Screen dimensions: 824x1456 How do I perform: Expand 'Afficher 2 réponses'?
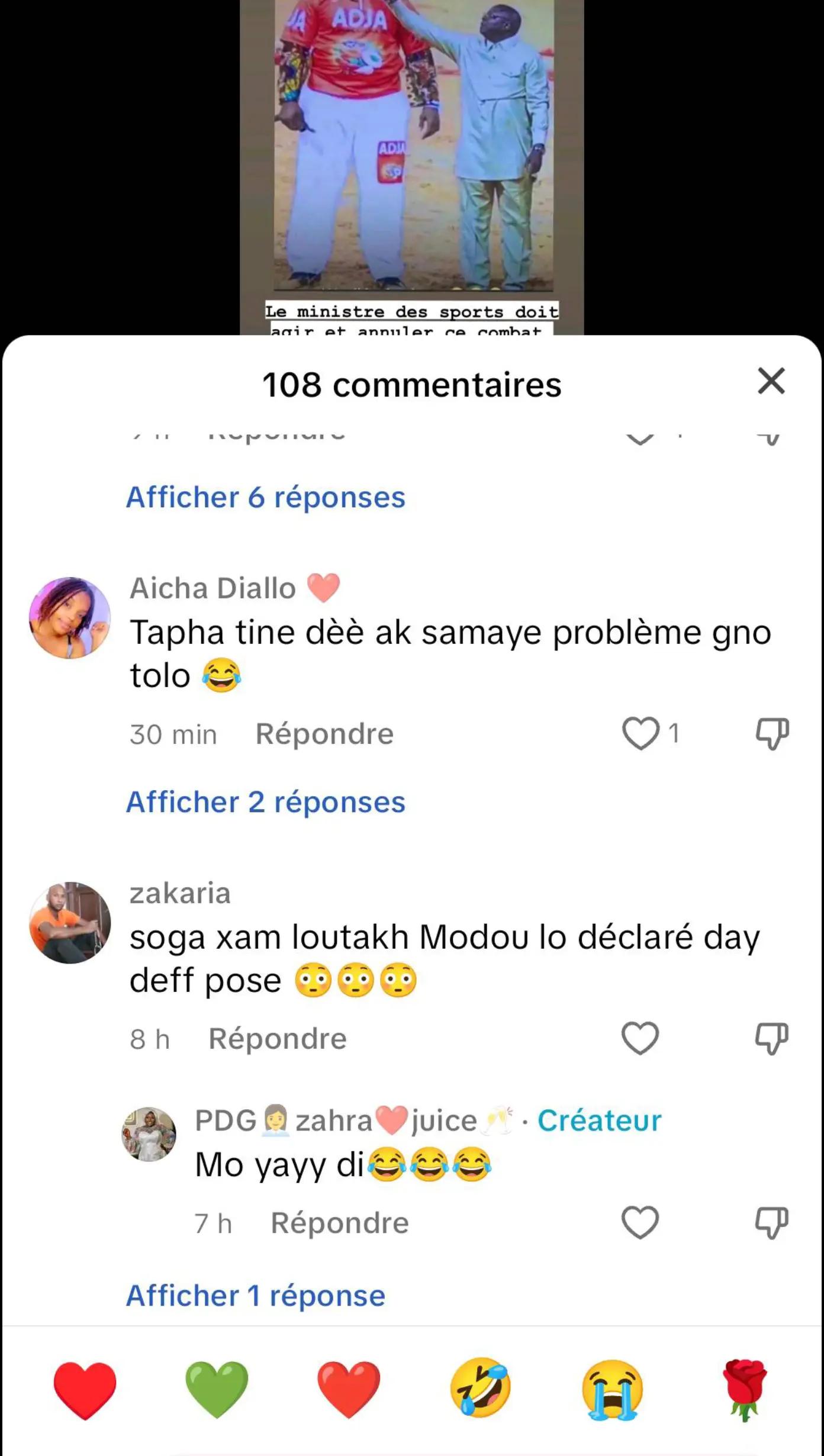point(266,802)
